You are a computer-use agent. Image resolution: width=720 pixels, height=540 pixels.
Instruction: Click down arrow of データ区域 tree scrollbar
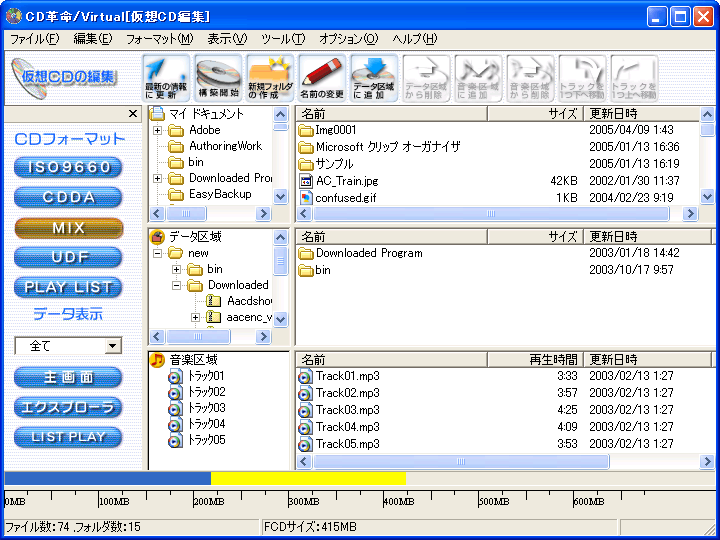[x=281, y=319]
